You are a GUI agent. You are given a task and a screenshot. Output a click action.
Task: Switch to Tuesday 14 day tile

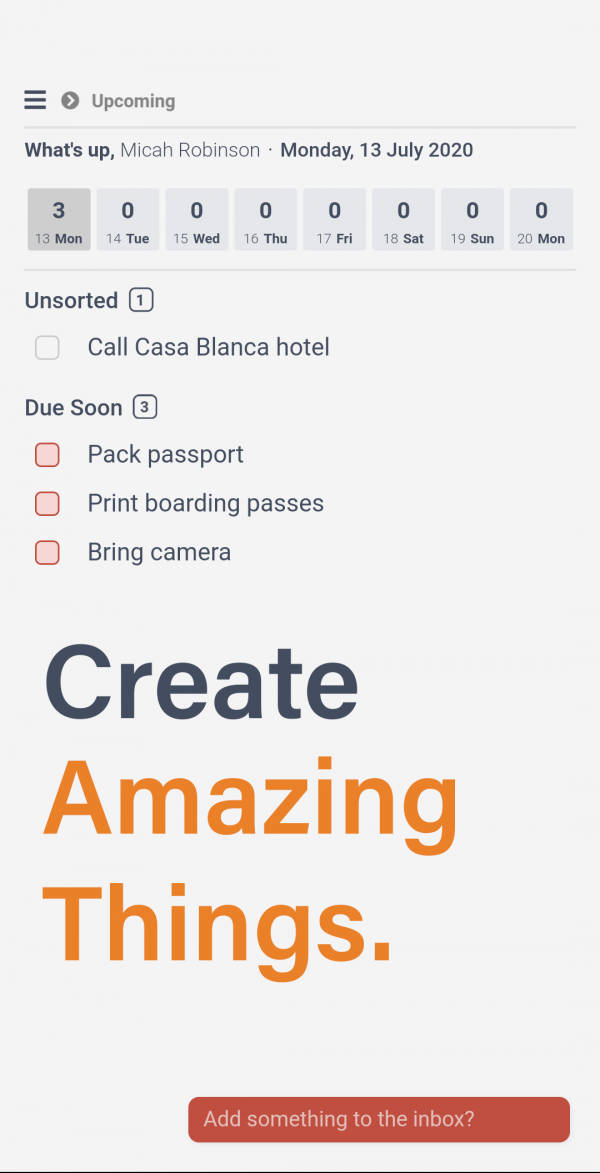pyautogui.click(x=128, y=220)
